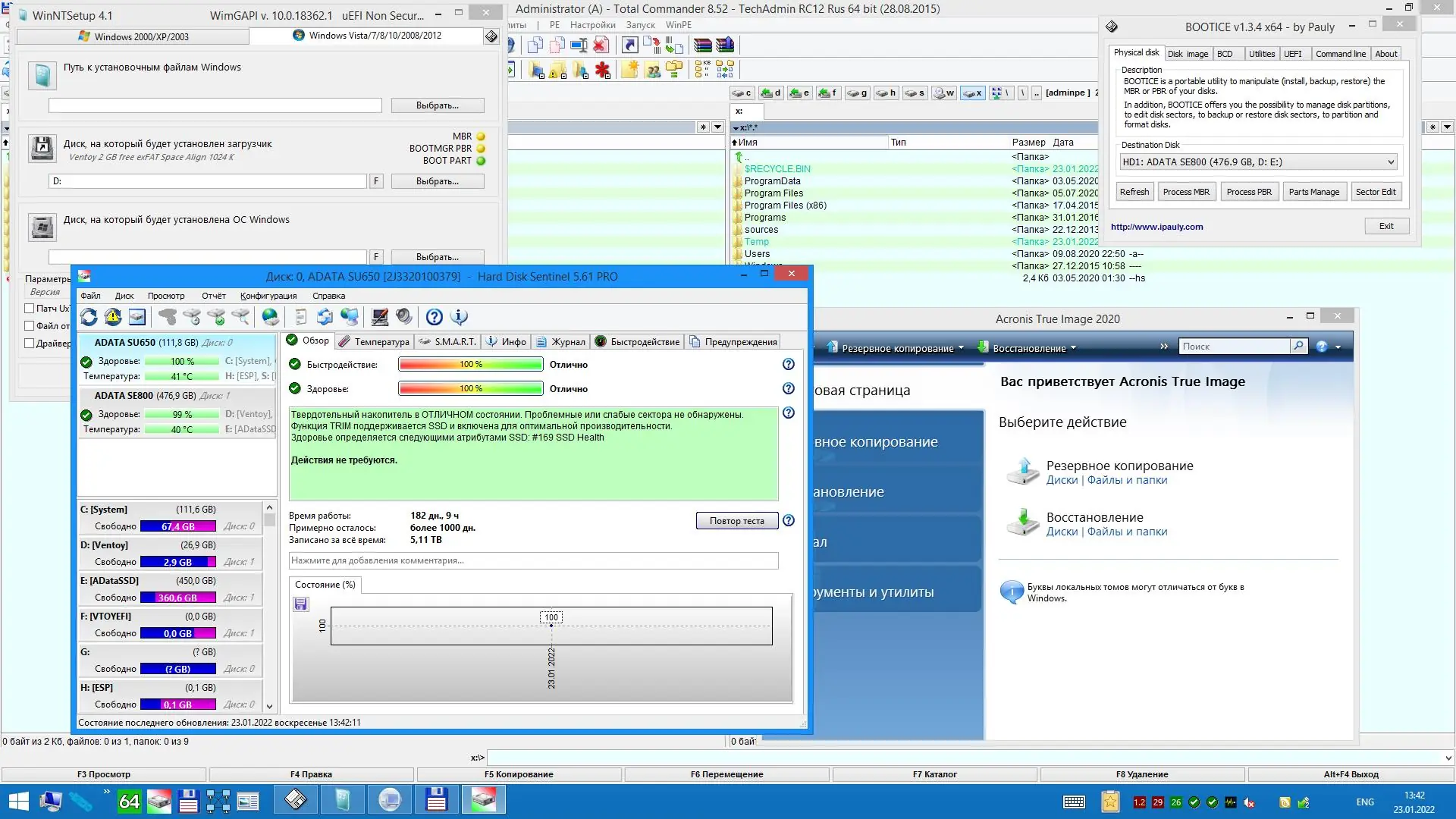Image resolution: width=1456 pixels, height=819 pixels.
Task: Click the save graph floppy disk icon
Action: [301, 604]
